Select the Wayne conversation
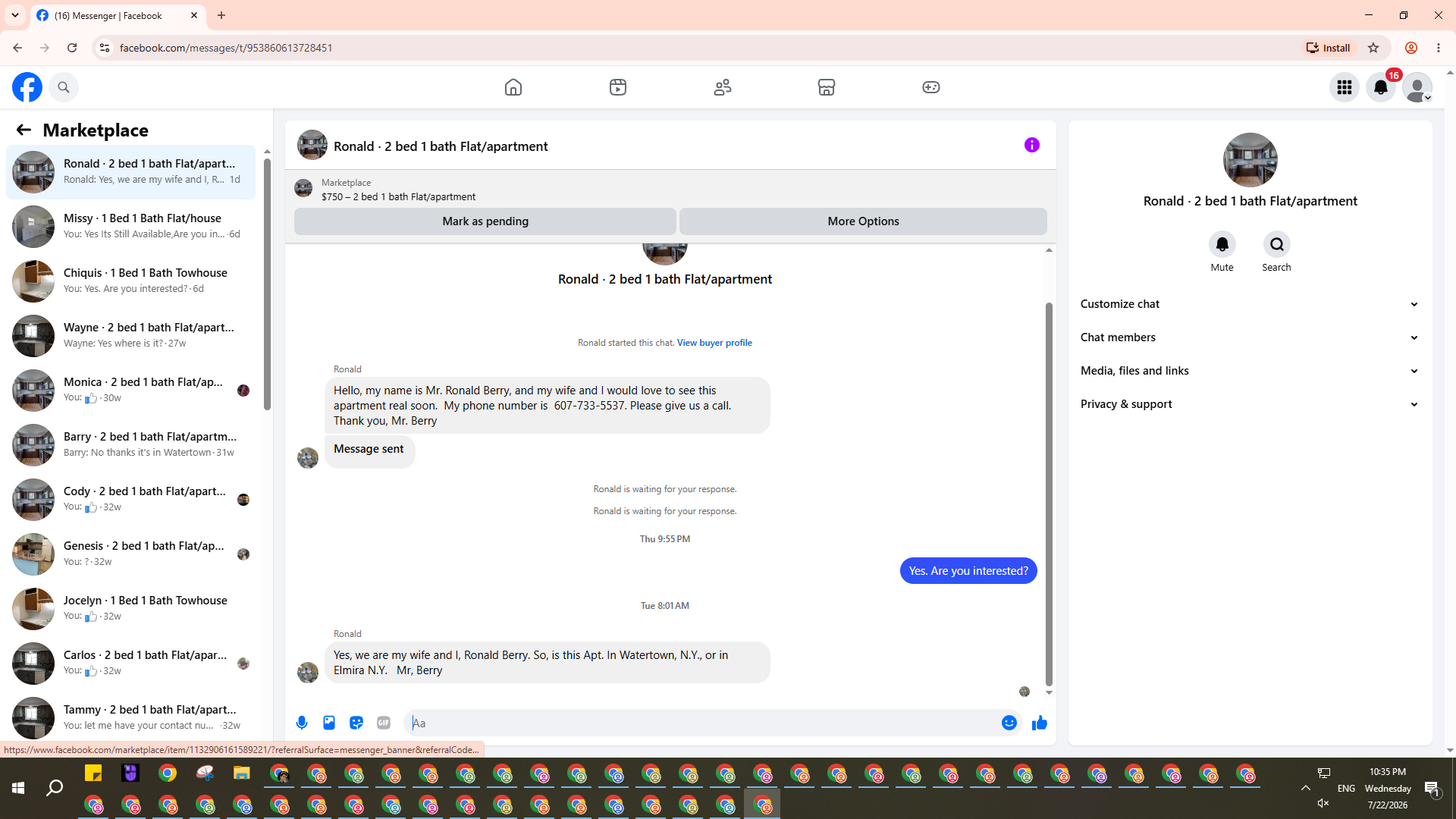Image resolution: width=1456 pixels, height=819 pixels. pos(130,335)
